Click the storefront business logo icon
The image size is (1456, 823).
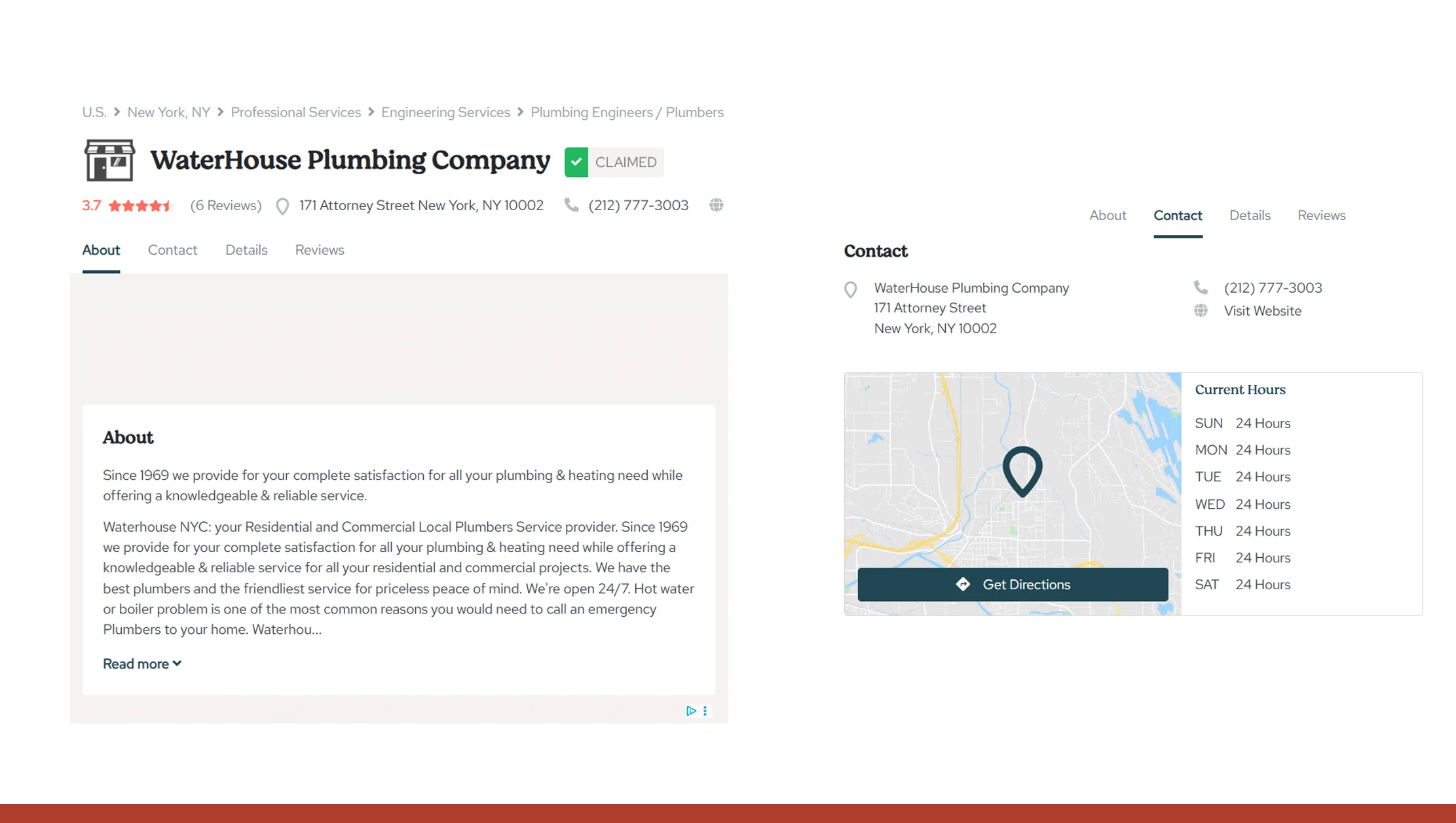click(x=109, y=160)
